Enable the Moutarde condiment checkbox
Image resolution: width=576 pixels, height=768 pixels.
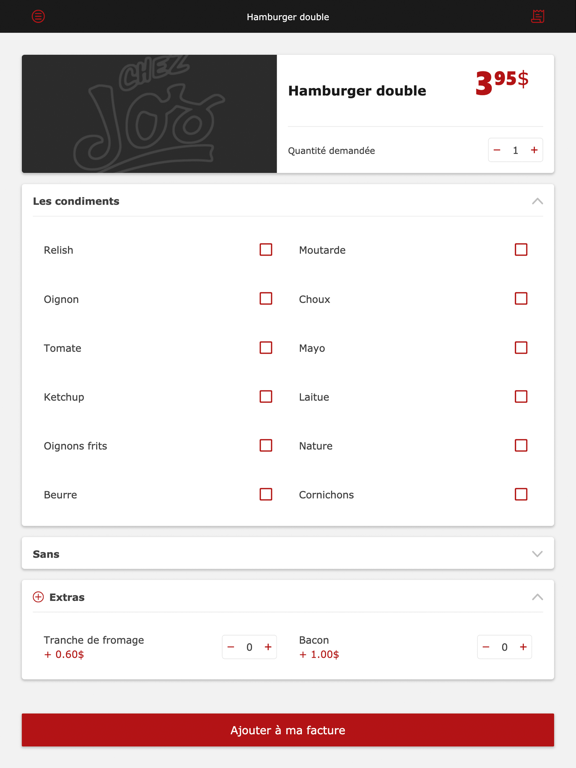tap(521, 249)
